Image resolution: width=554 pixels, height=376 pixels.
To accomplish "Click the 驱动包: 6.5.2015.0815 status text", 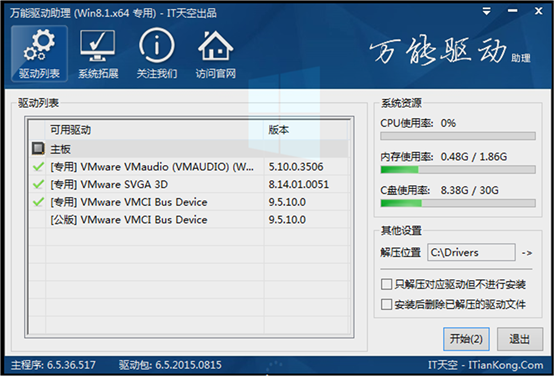I will click(170, 365).
